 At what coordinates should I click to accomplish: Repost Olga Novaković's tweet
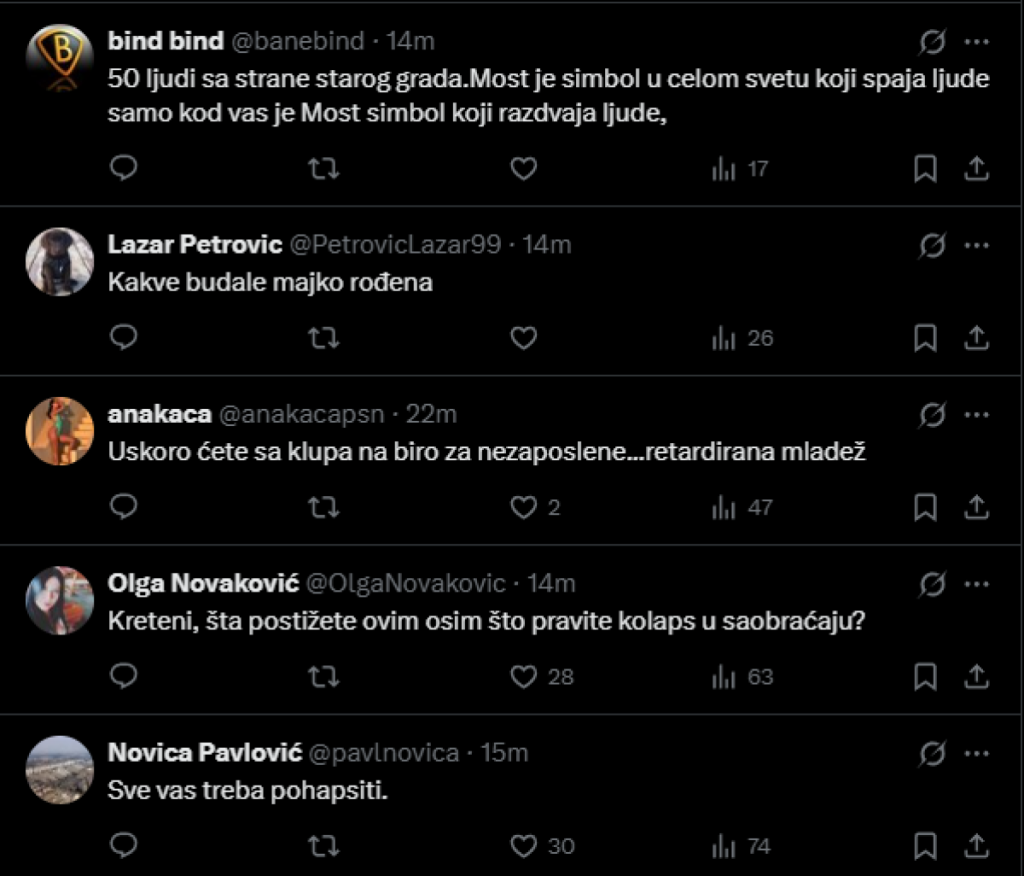pos(322,677)
